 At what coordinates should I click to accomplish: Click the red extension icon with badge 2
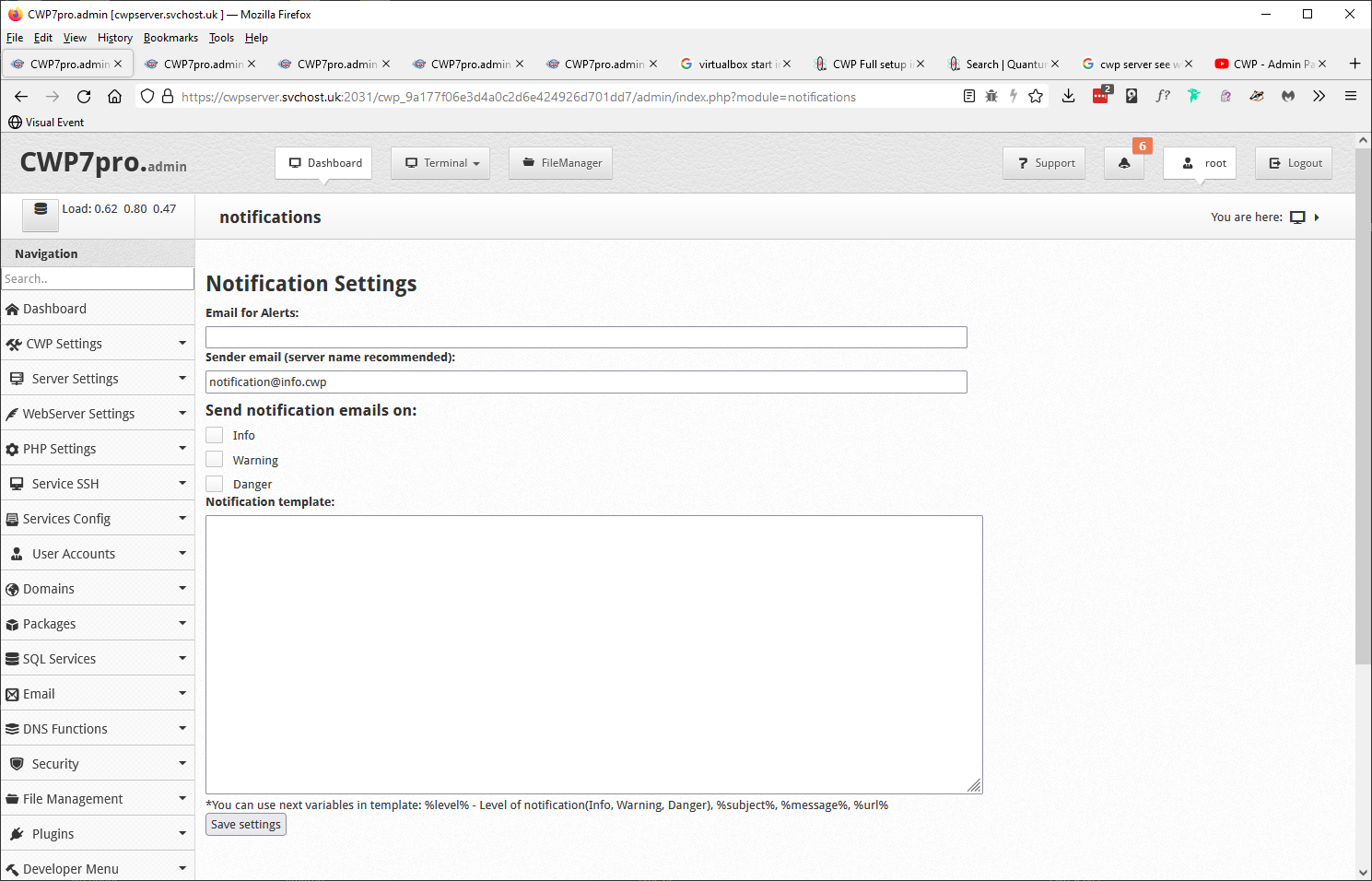point(1101,95)
